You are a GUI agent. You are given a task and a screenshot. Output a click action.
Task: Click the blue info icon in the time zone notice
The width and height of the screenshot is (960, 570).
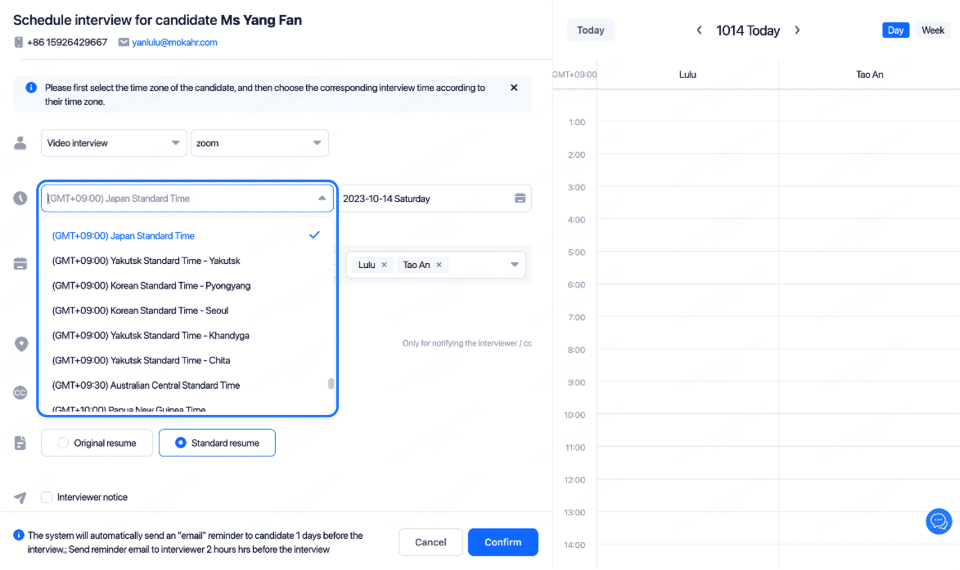click(x=31, y=88)
